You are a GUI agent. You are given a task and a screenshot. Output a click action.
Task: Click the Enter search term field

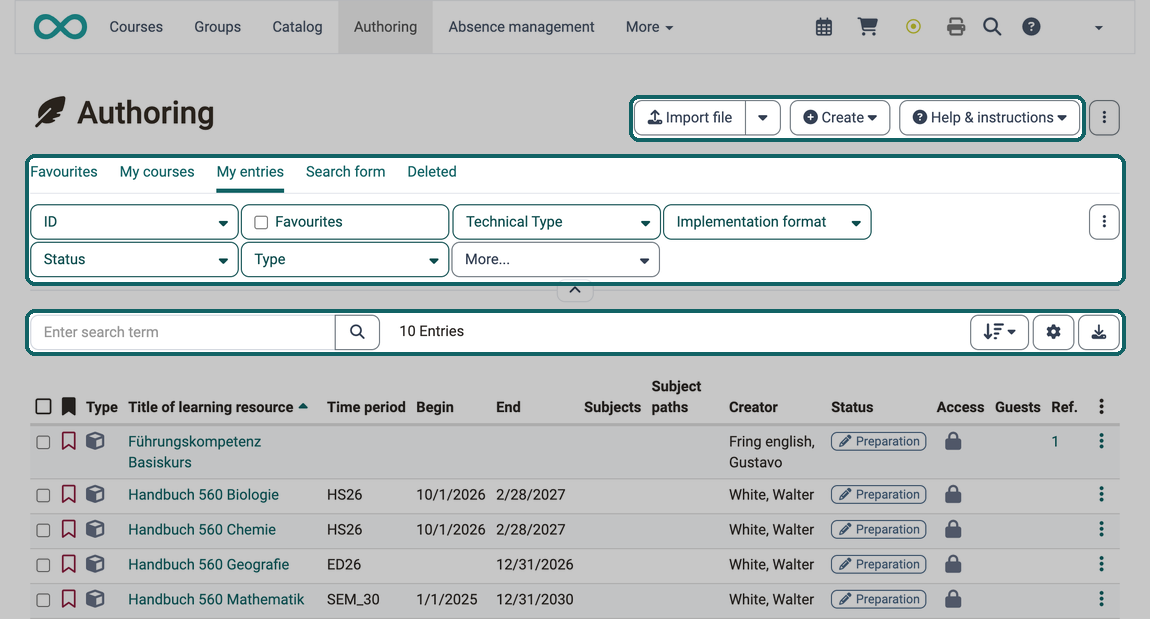(x=183, y=332)
